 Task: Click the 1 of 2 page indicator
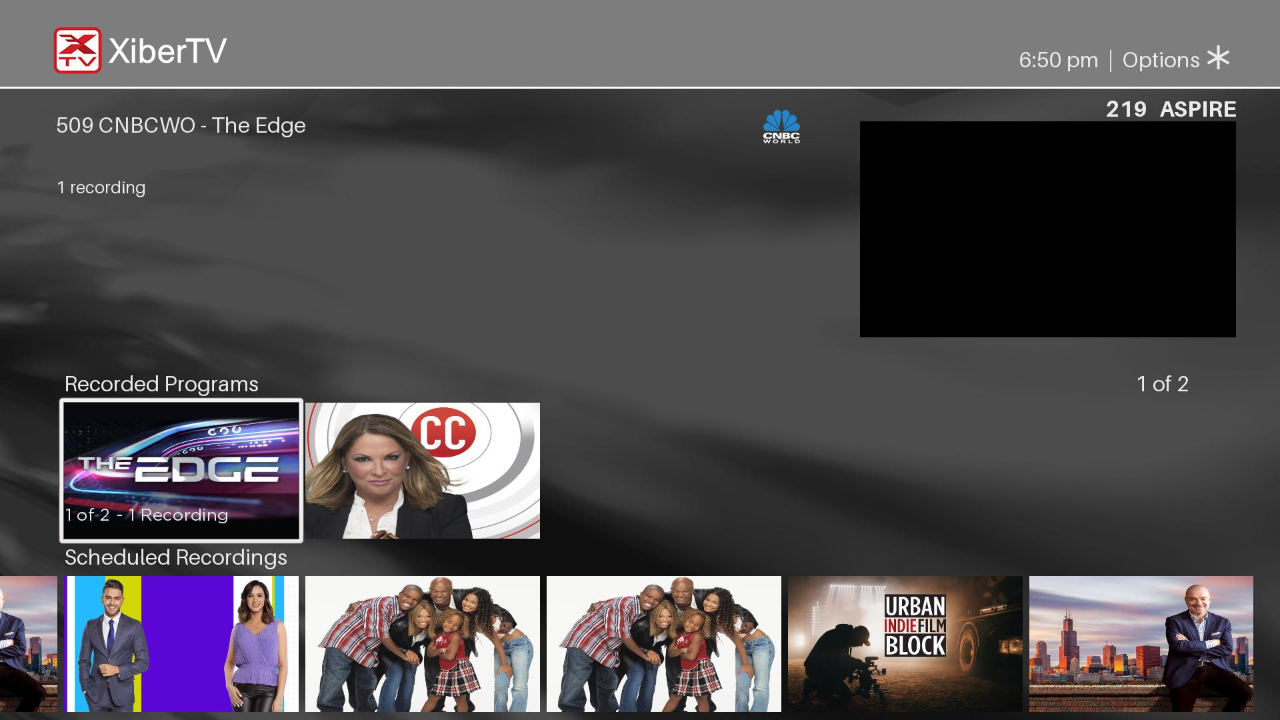click(x=1163, y=384)
